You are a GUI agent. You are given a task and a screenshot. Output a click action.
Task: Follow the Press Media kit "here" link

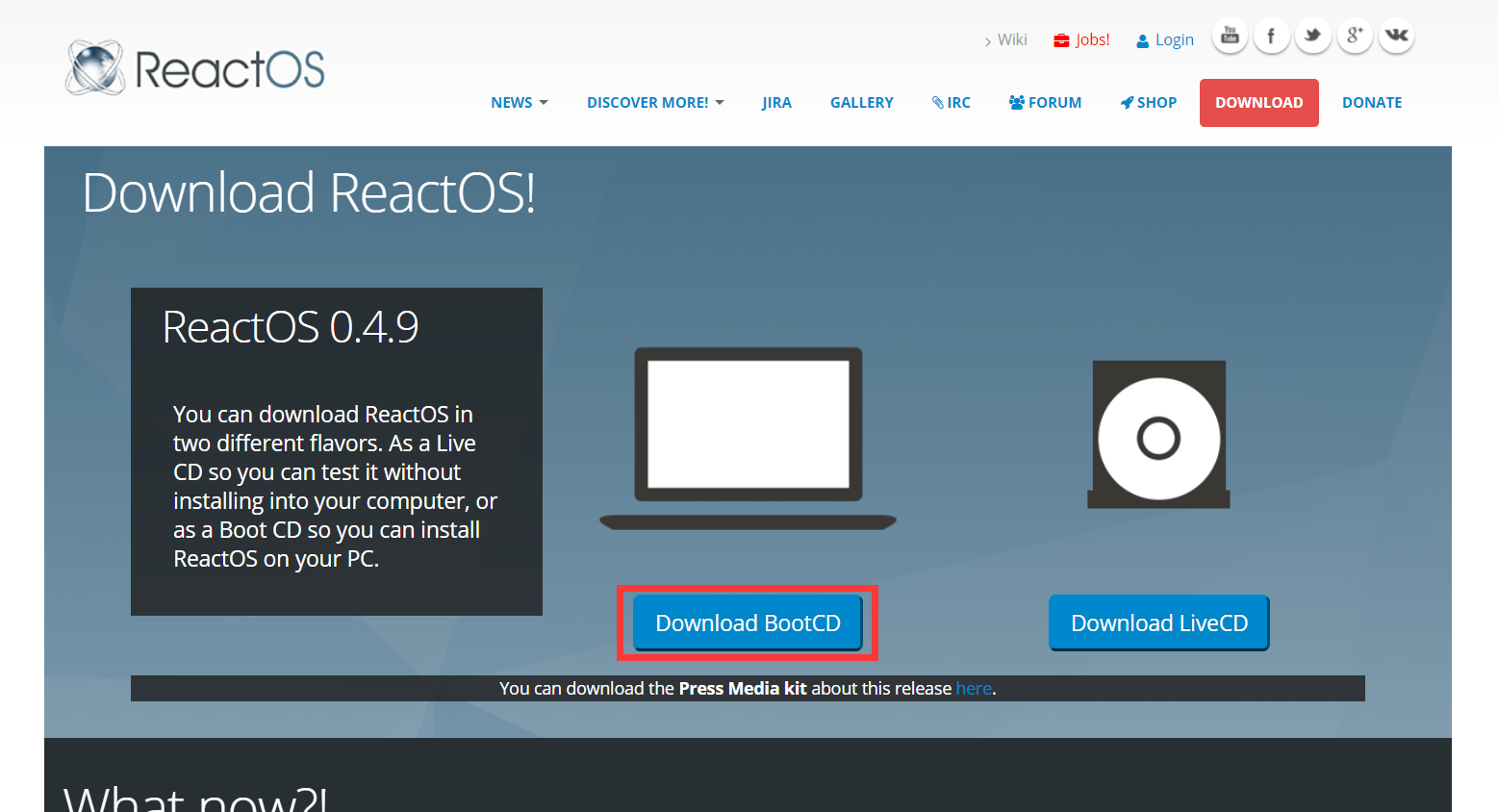pos(973,689)
